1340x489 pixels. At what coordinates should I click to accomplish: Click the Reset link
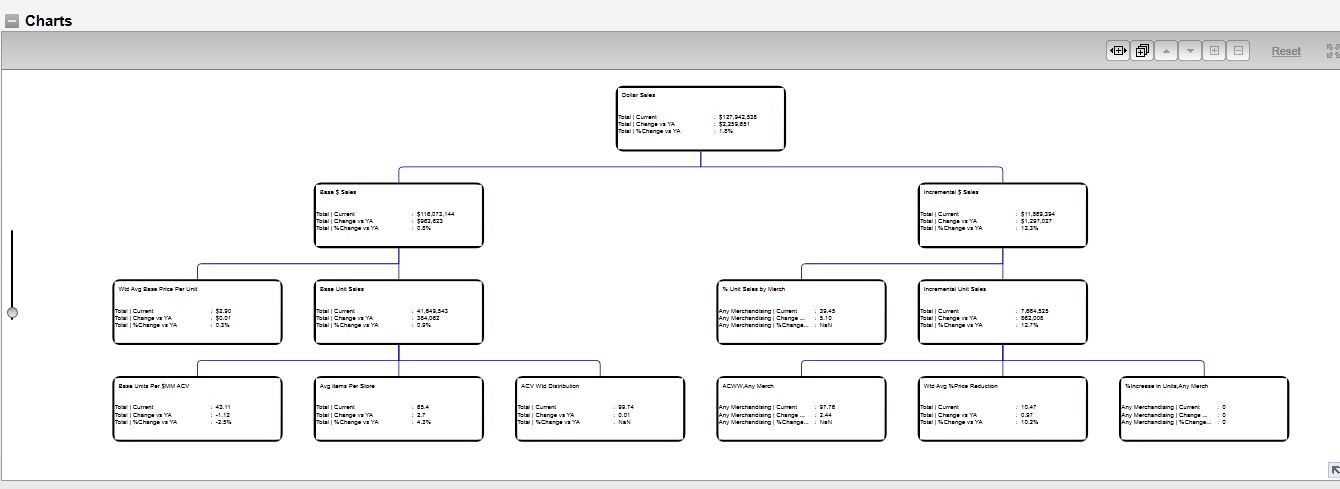(1286, 51)
